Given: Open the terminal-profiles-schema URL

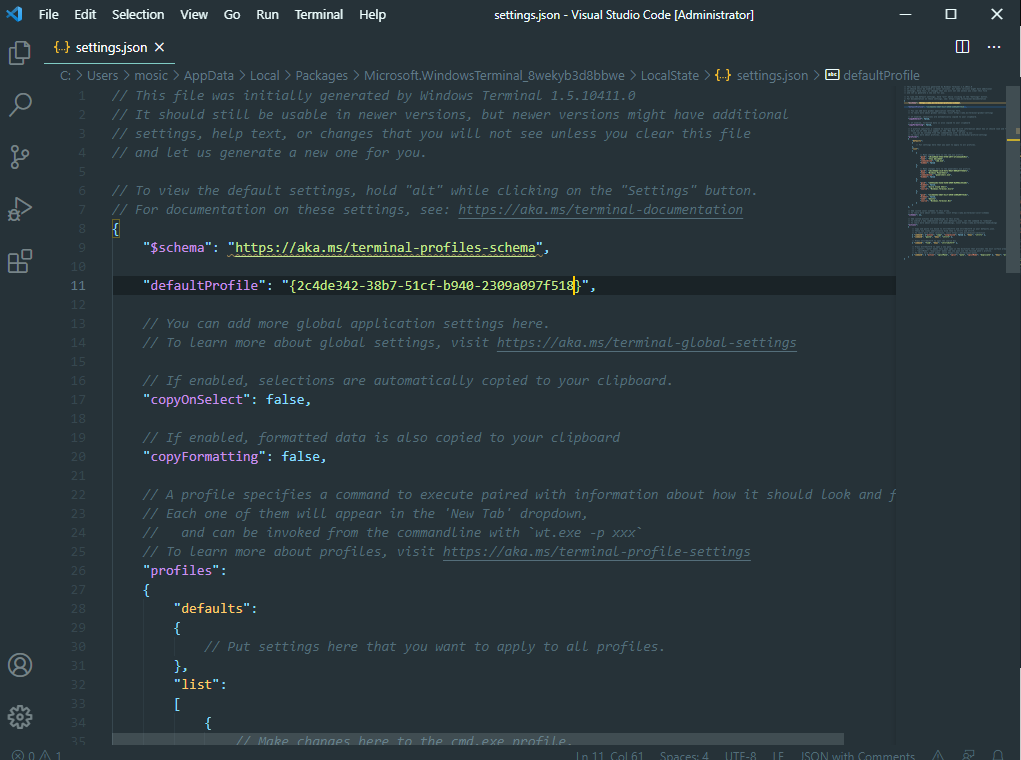Looking at the screenshot, I should point(385,247).
